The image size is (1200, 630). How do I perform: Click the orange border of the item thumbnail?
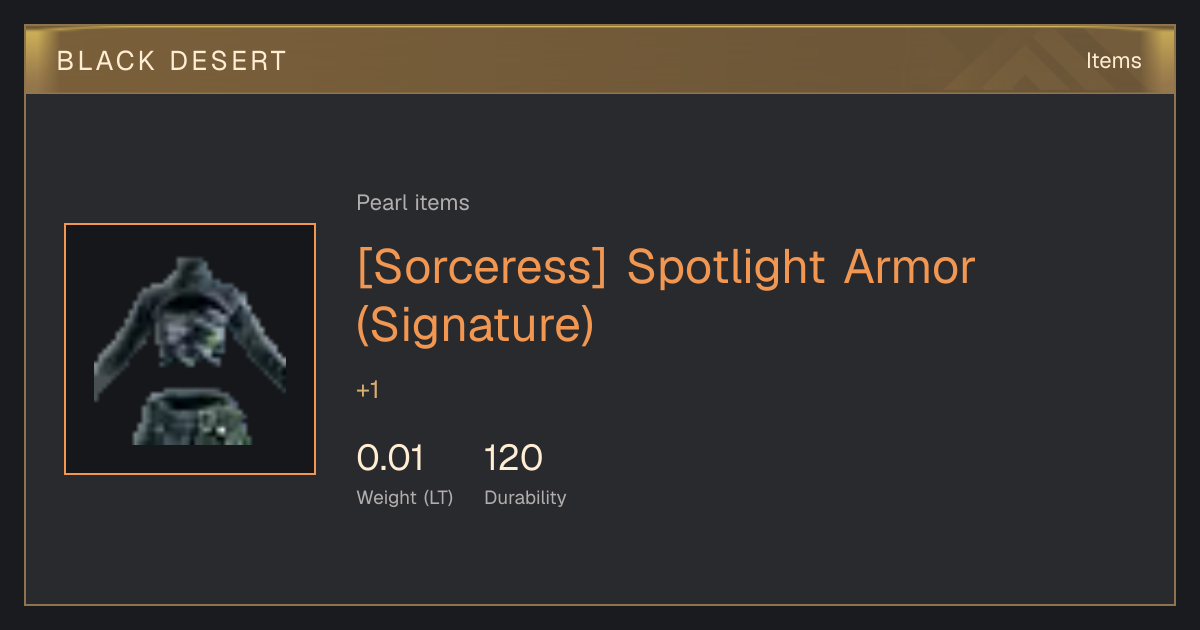click(190, 225)
